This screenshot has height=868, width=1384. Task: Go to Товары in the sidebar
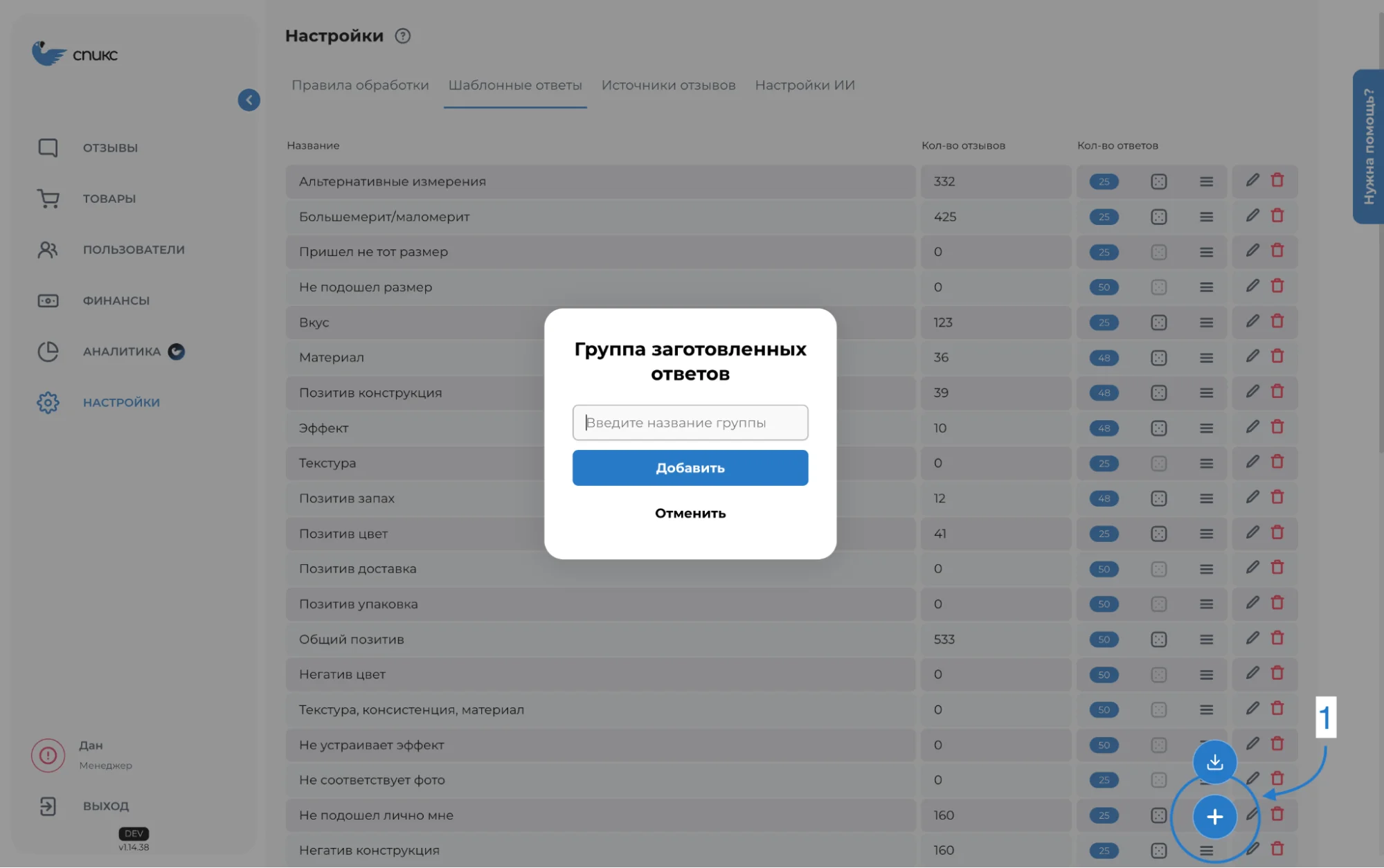pos(87,199)
